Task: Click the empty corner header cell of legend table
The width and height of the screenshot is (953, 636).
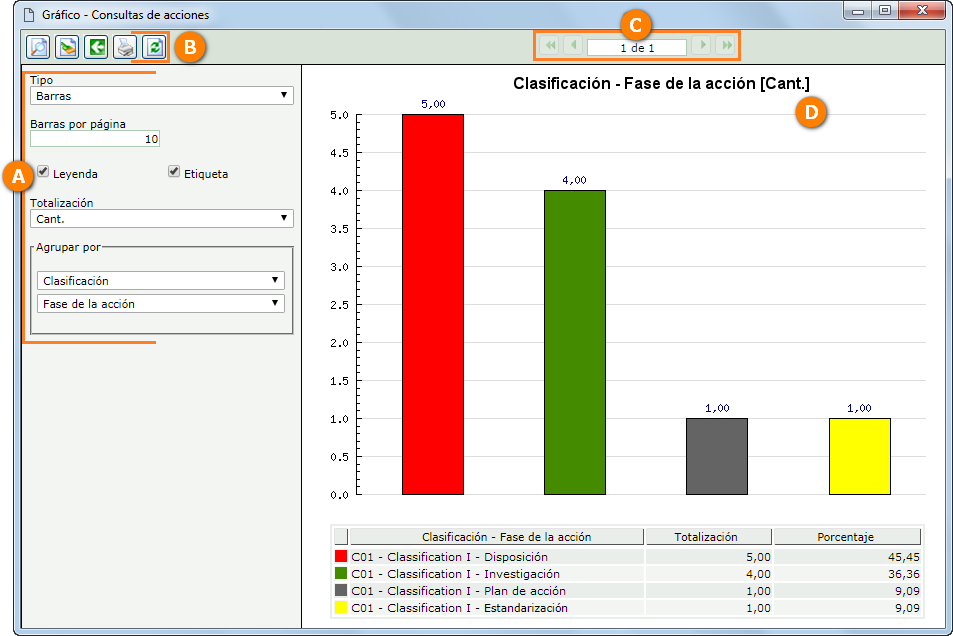Action: pyautogui.click(x=341, y=537)
